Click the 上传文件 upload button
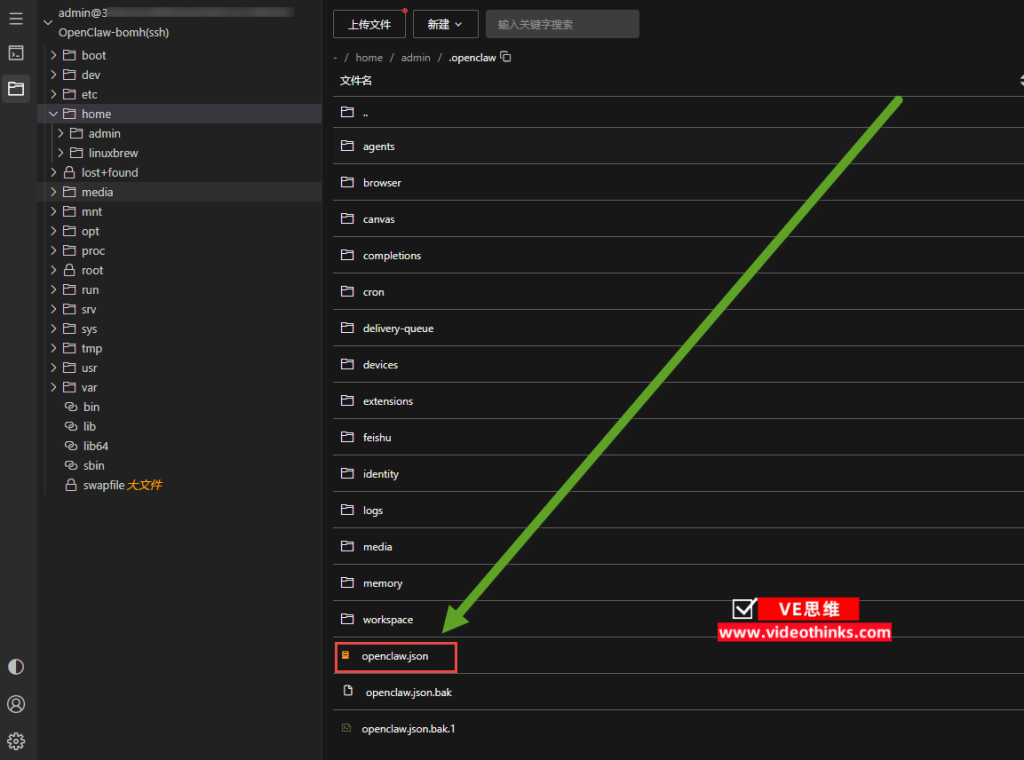This screenshot has width=1024, height=760. coord(369,24)
